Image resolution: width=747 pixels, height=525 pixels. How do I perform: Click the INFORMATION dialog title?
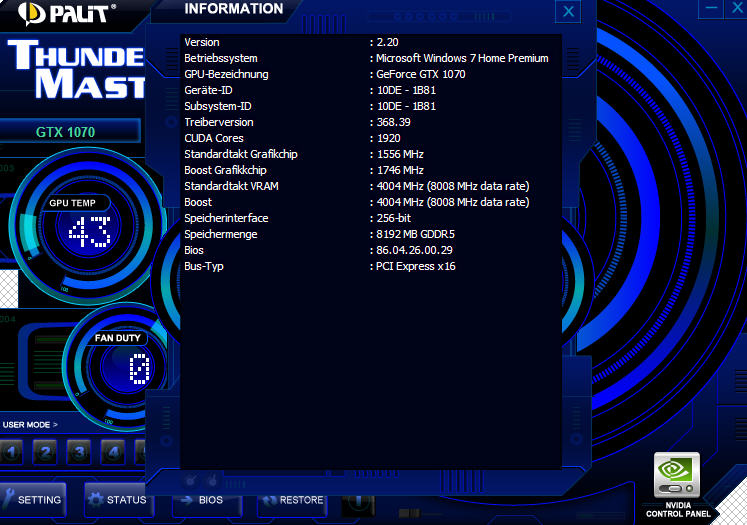point(233,9)
